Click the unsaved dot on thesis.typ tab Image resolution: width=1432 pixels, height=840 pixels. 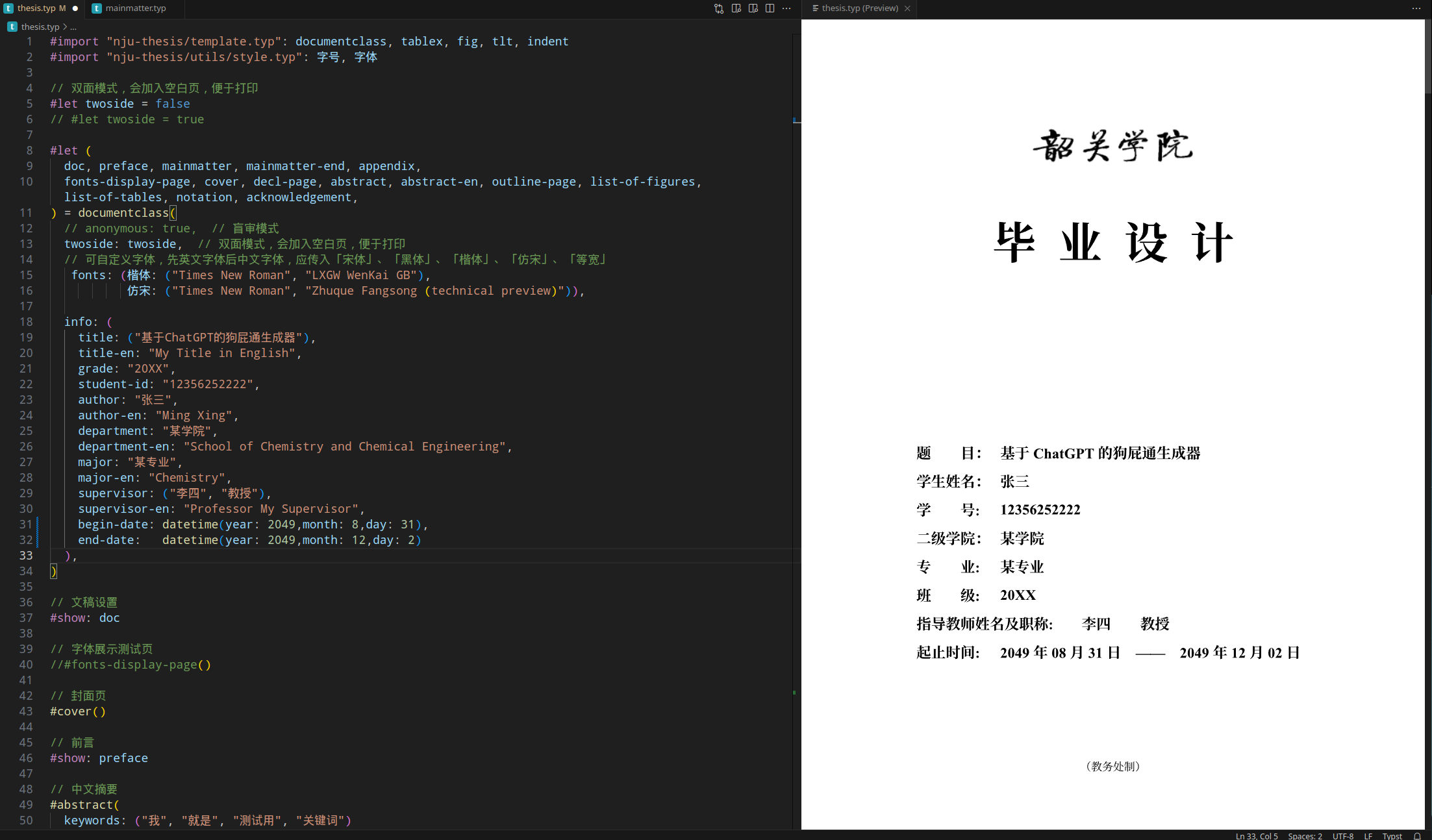pos(75,8)
